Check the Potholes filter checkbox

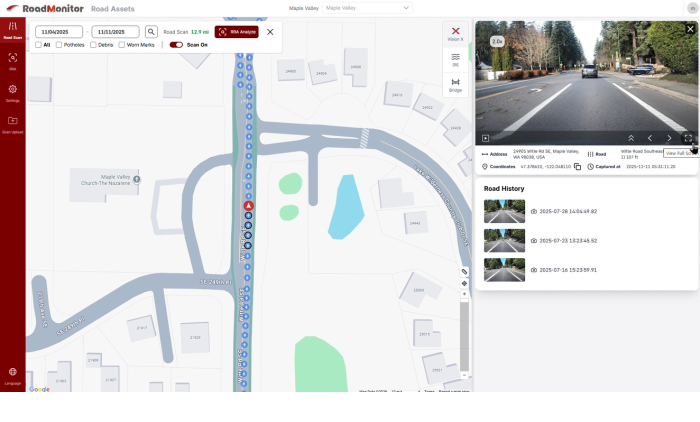tap(59, 45)
